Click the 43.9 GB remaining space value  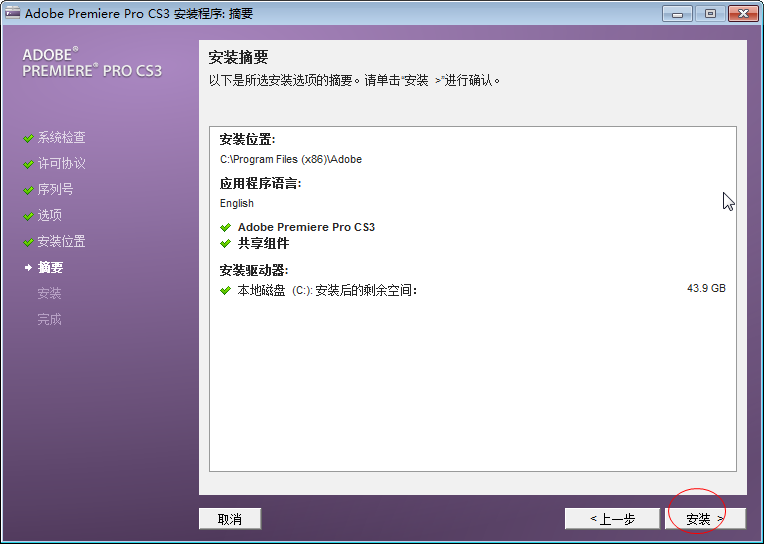tap(706, 289)
